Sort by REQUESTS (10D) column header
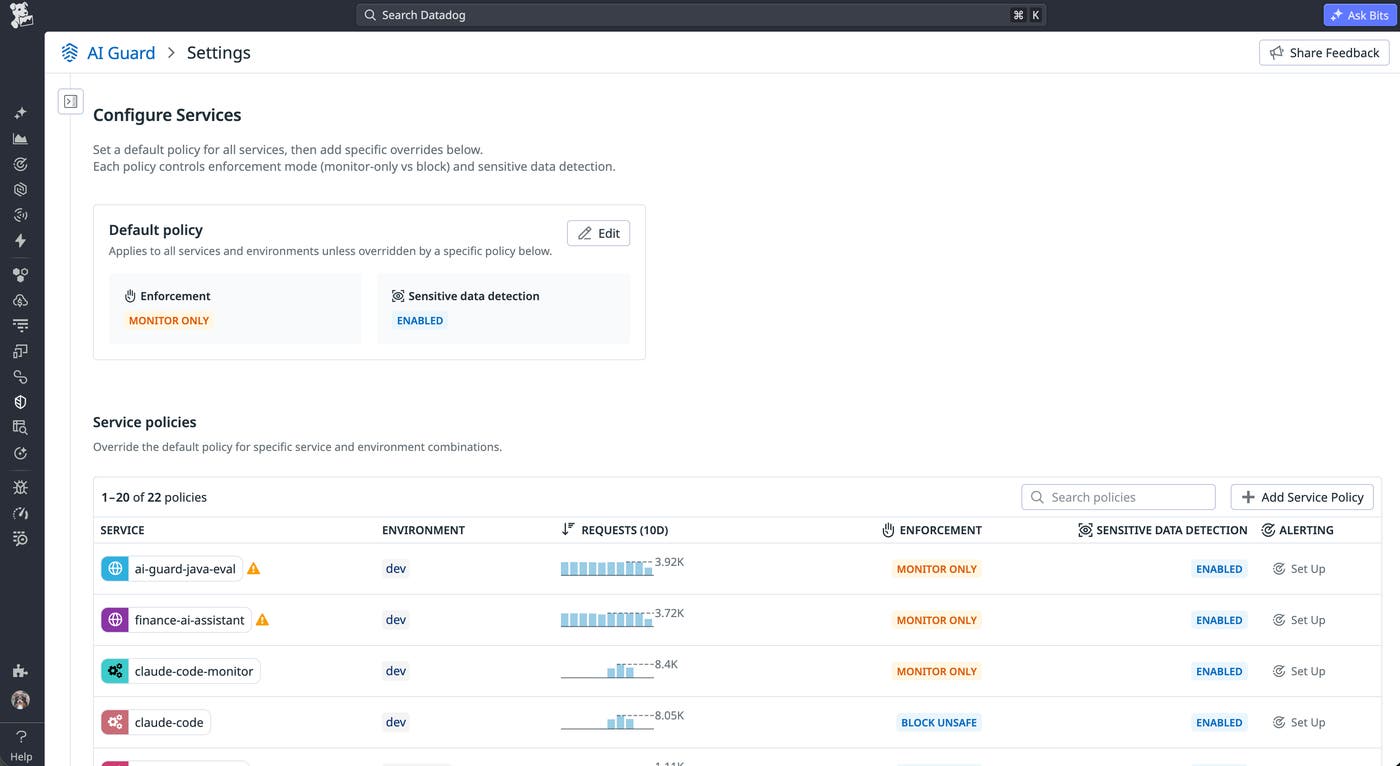 point(624,530)
